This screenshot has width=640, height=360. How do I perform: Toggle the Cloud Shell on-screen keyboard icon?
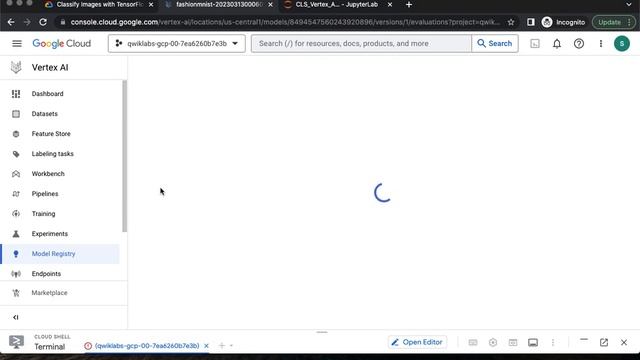click(x=473, y=342)
